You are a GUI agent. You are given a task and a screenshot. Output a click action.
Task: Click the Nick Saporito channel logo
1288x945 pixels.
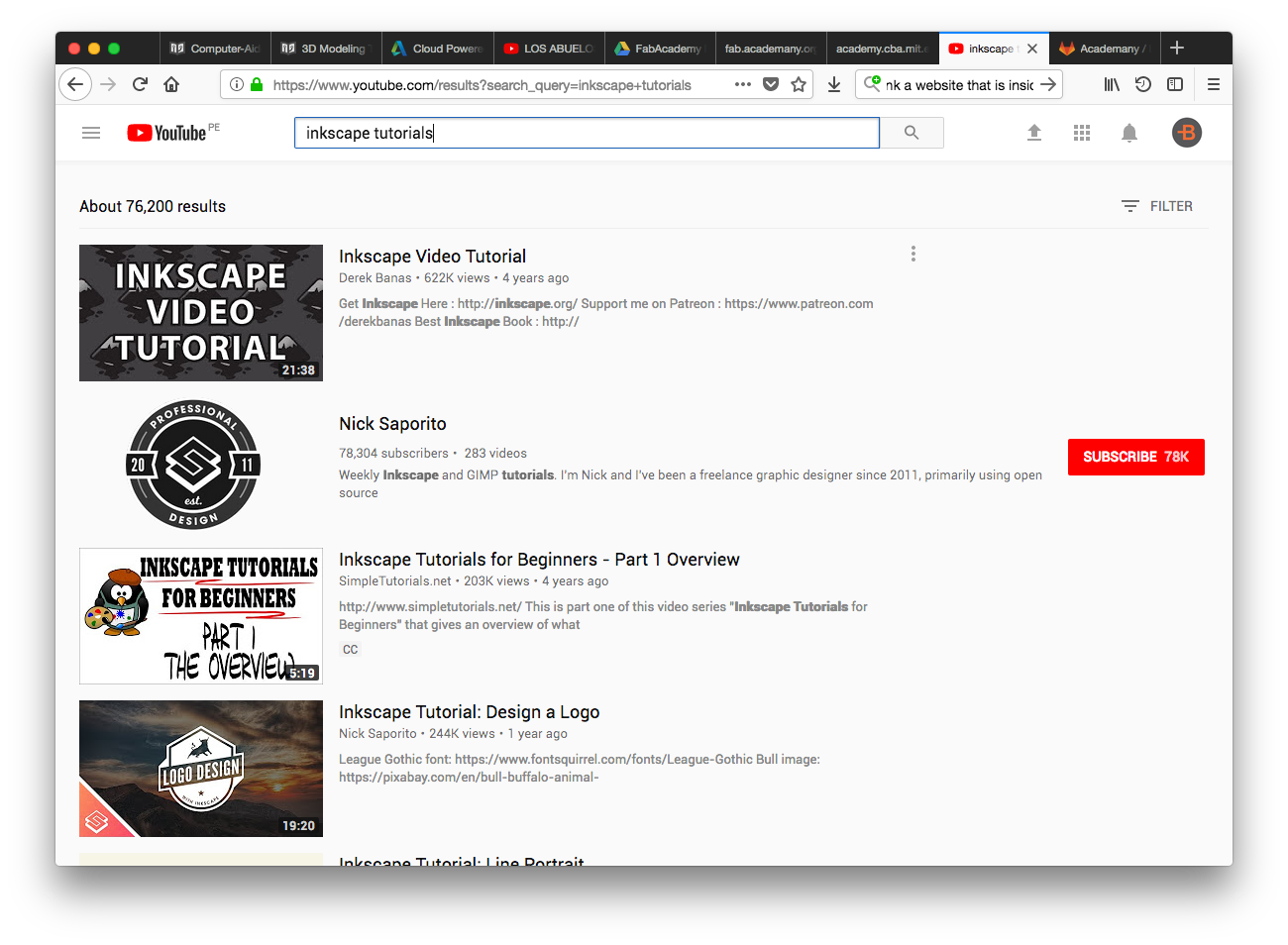pos(193,465)
